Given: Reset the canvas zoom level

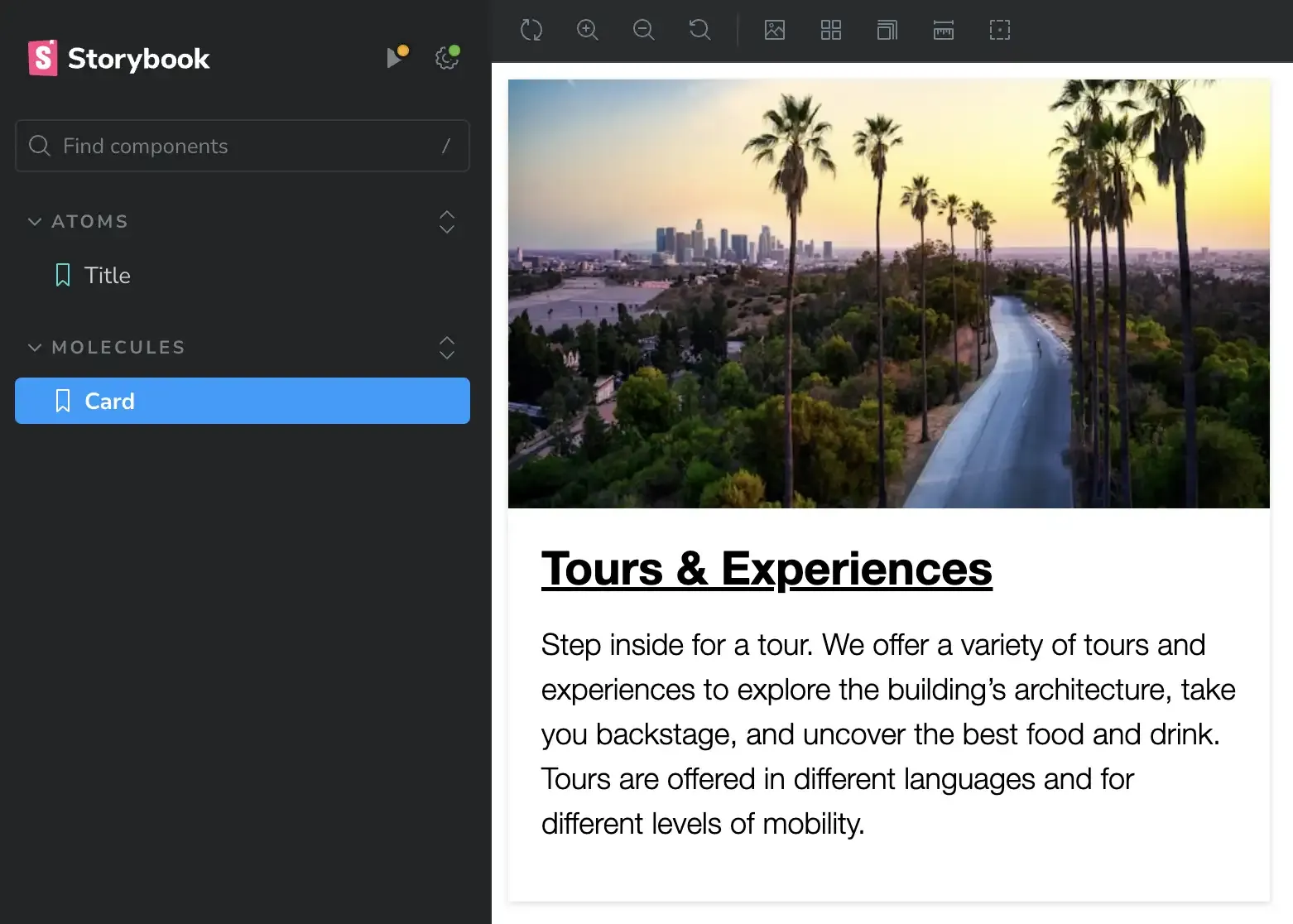Looking at the screenshot, I should click(699, 31).
